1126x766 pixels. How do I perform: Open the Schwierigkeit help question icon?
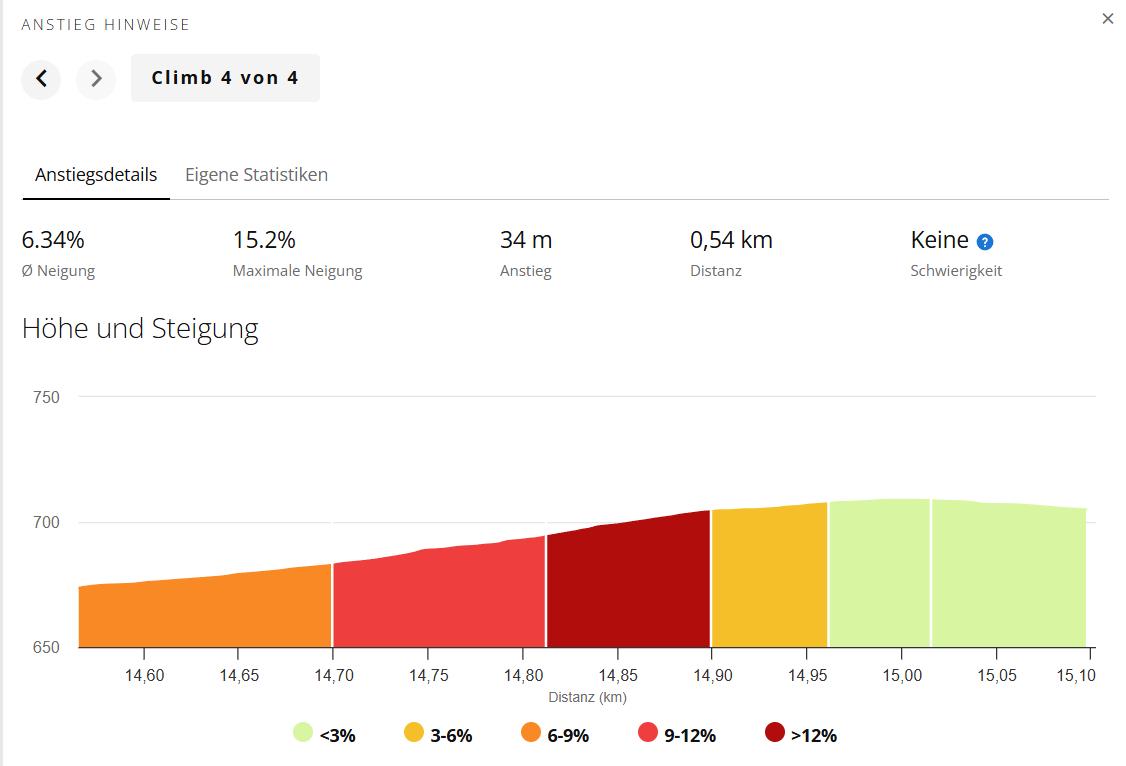pos(985,242)
